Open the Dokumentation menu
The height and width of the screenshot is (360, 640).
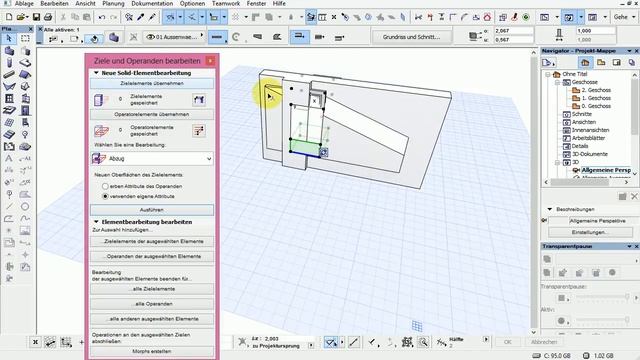[152, 3]
